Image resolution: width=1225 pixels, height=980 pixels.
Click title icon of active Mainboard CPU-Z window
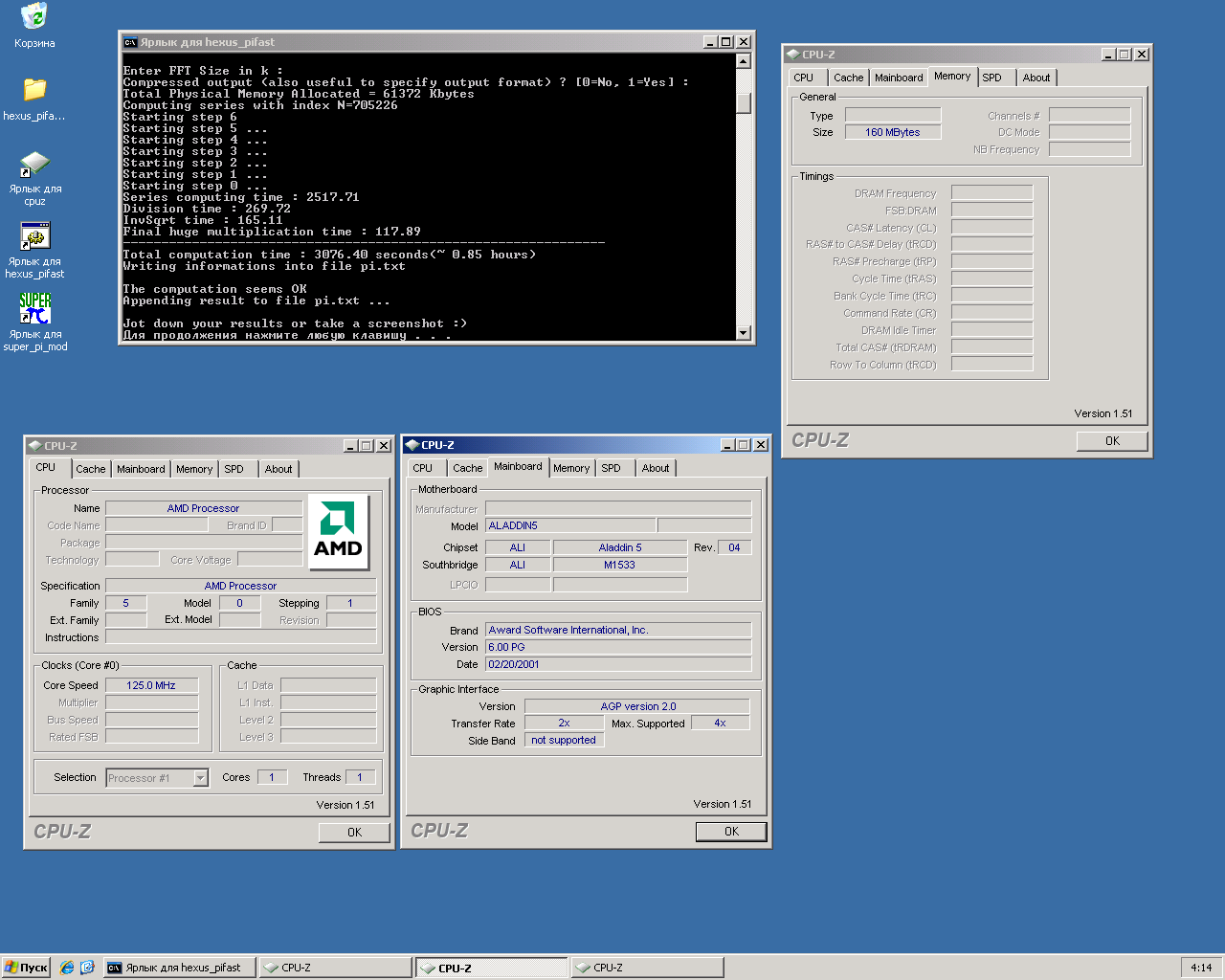coord(412,445)
